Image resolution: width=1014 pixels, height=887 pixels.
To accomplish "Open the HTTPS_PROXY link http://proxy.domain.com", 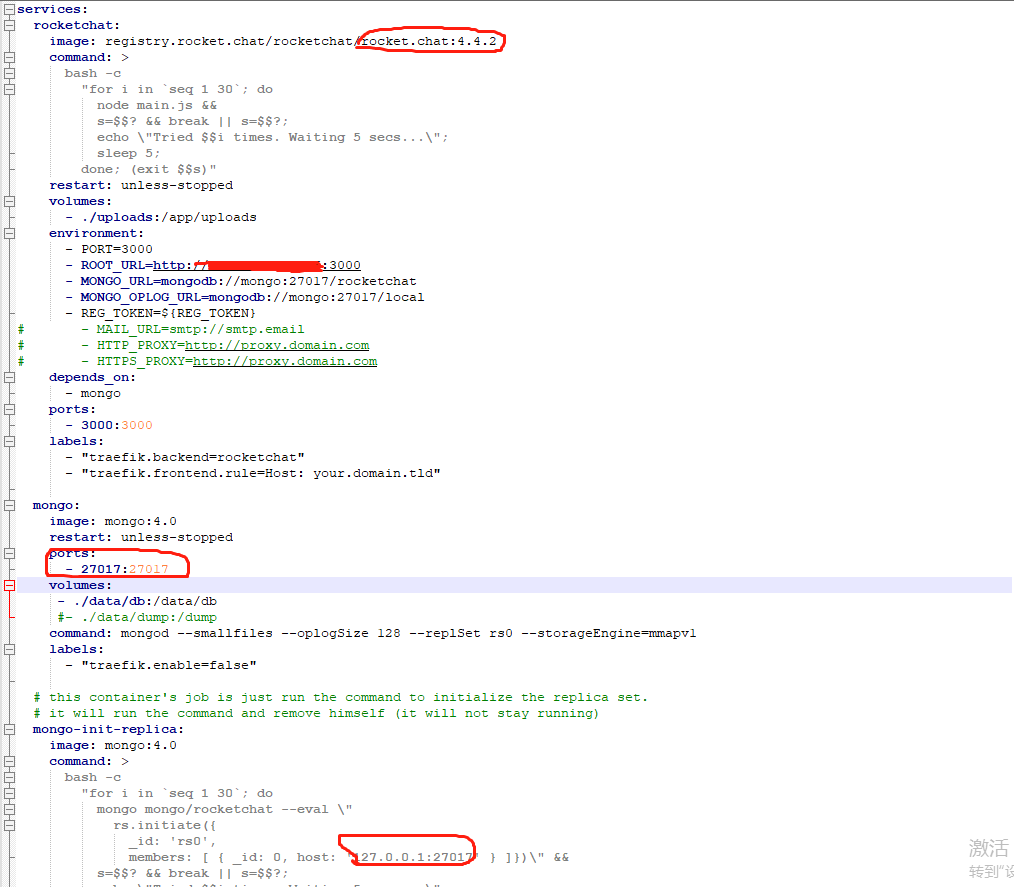I will pyautogui.click(x=285, y=361).
